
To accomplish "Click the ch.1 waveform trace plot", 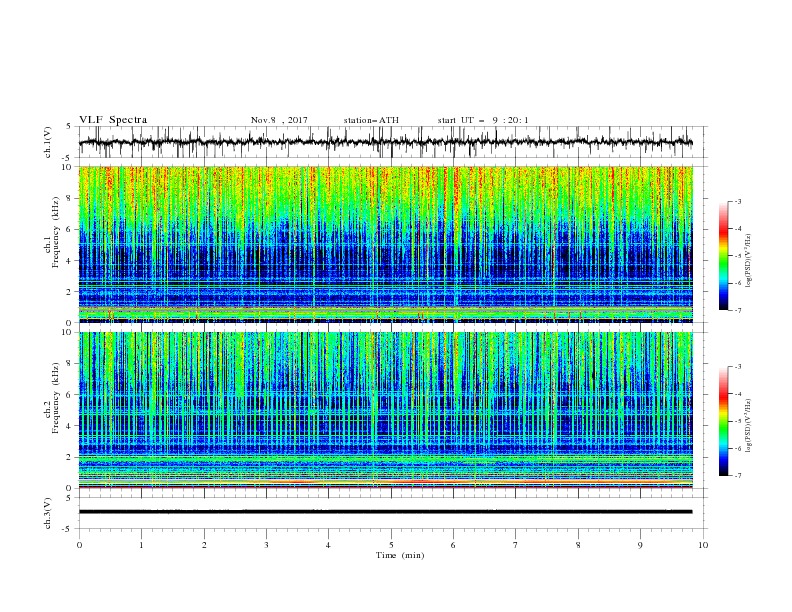I will [385, 142].
